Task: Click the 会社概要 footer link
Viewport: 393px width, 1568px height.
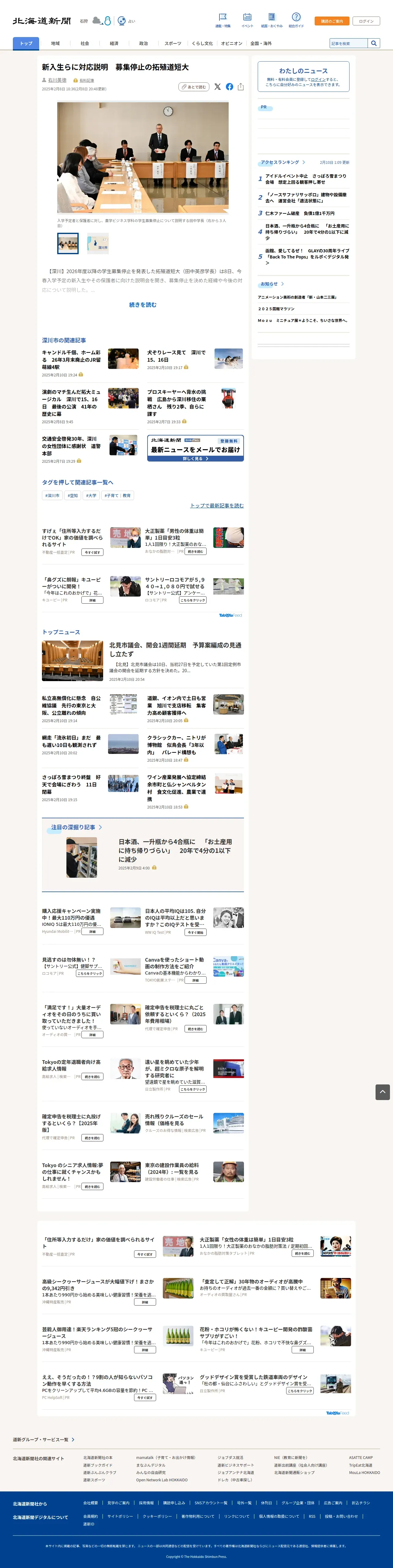Action: [x=91, y=1503]
